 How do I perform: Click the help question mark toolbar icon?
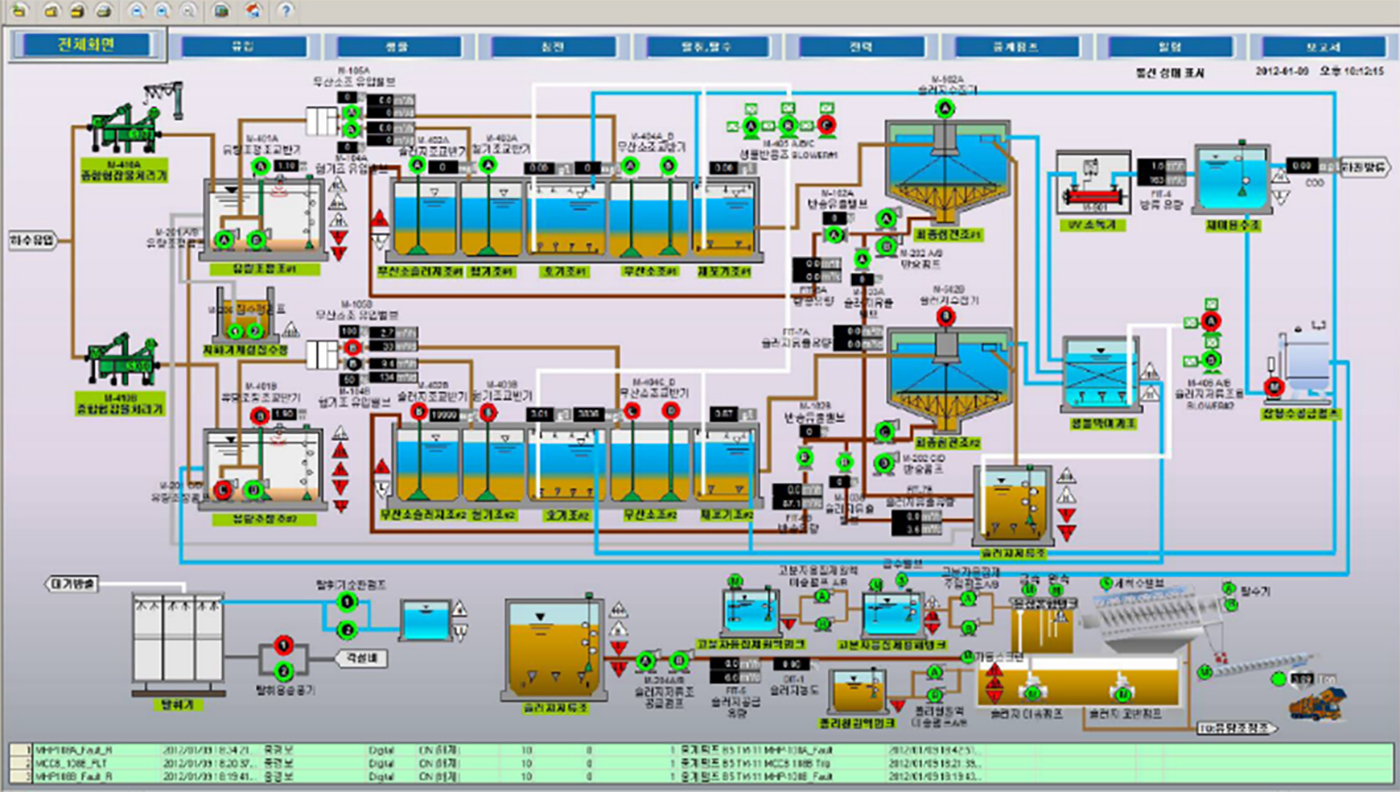286,11
